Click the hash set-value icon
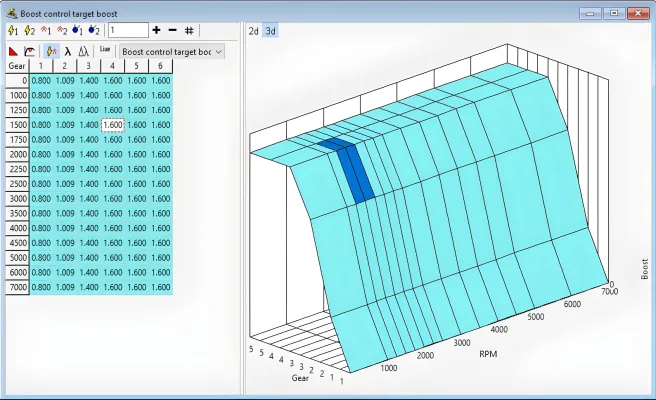This screenshot has height=400, width=656. pos(189,31)
